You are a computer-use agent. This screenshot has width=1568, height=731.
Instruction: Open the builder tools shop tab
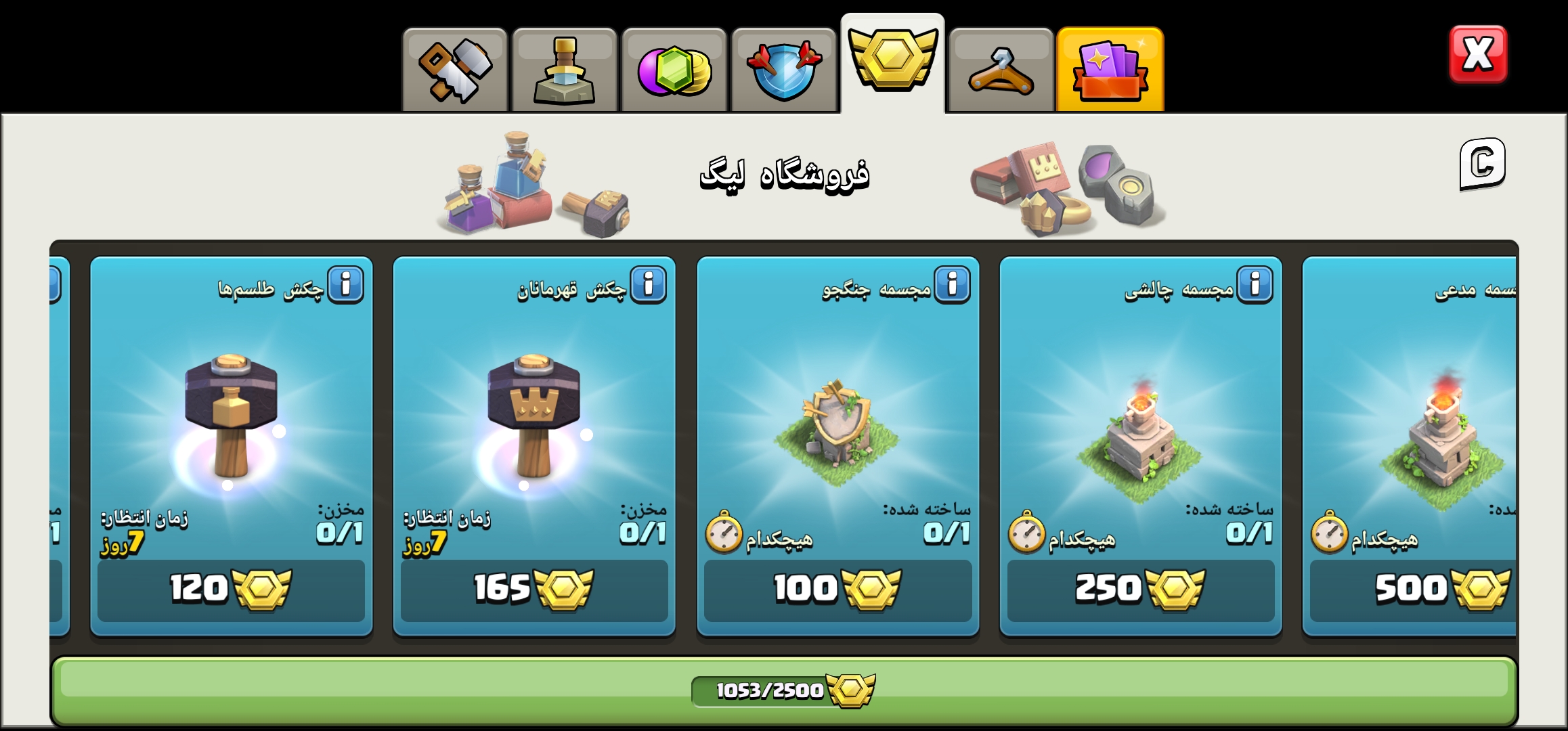[x=454, y=70]
